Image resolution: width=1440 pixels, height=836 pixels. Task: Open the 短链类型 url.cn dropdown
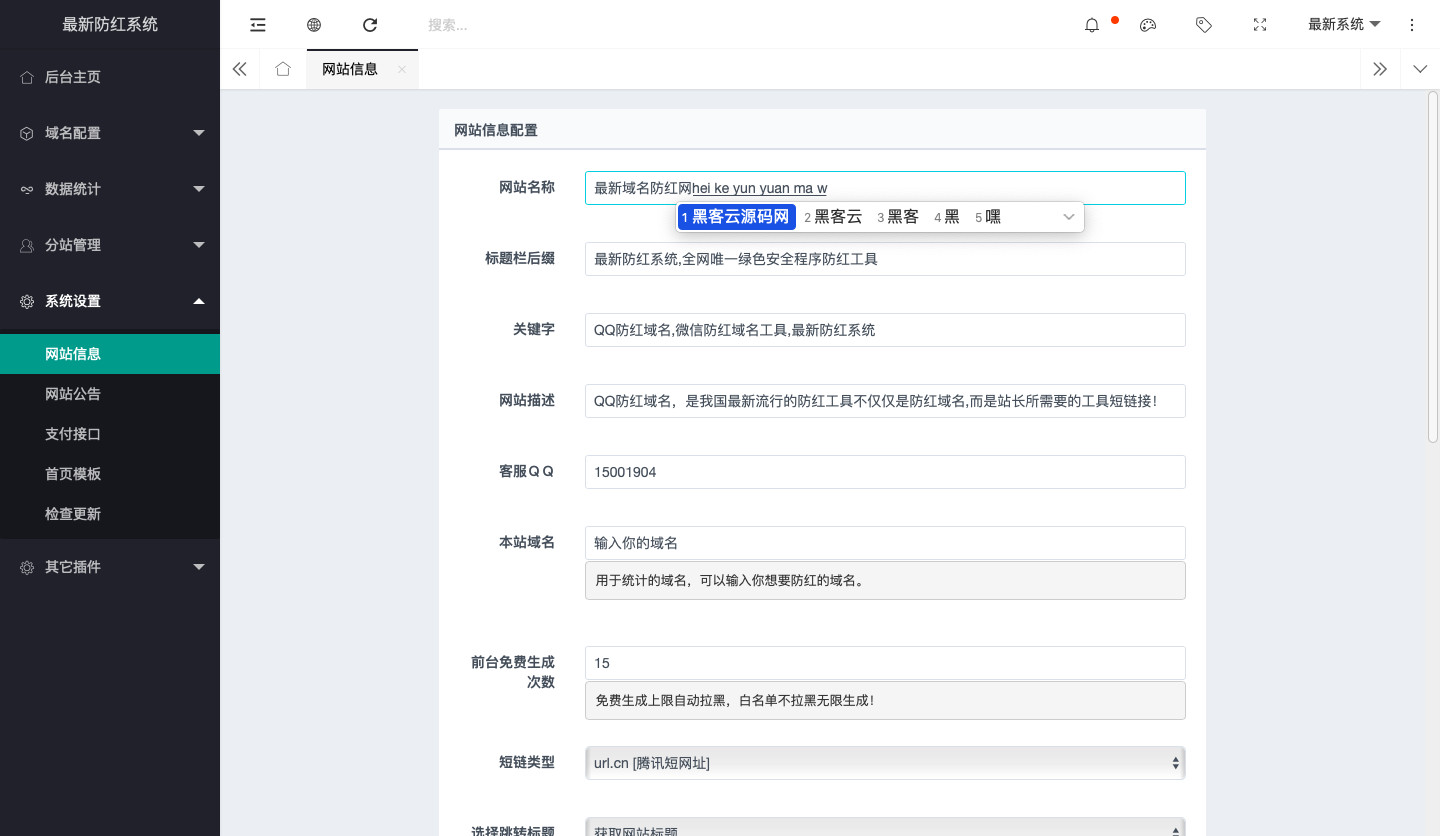(885, 763)
